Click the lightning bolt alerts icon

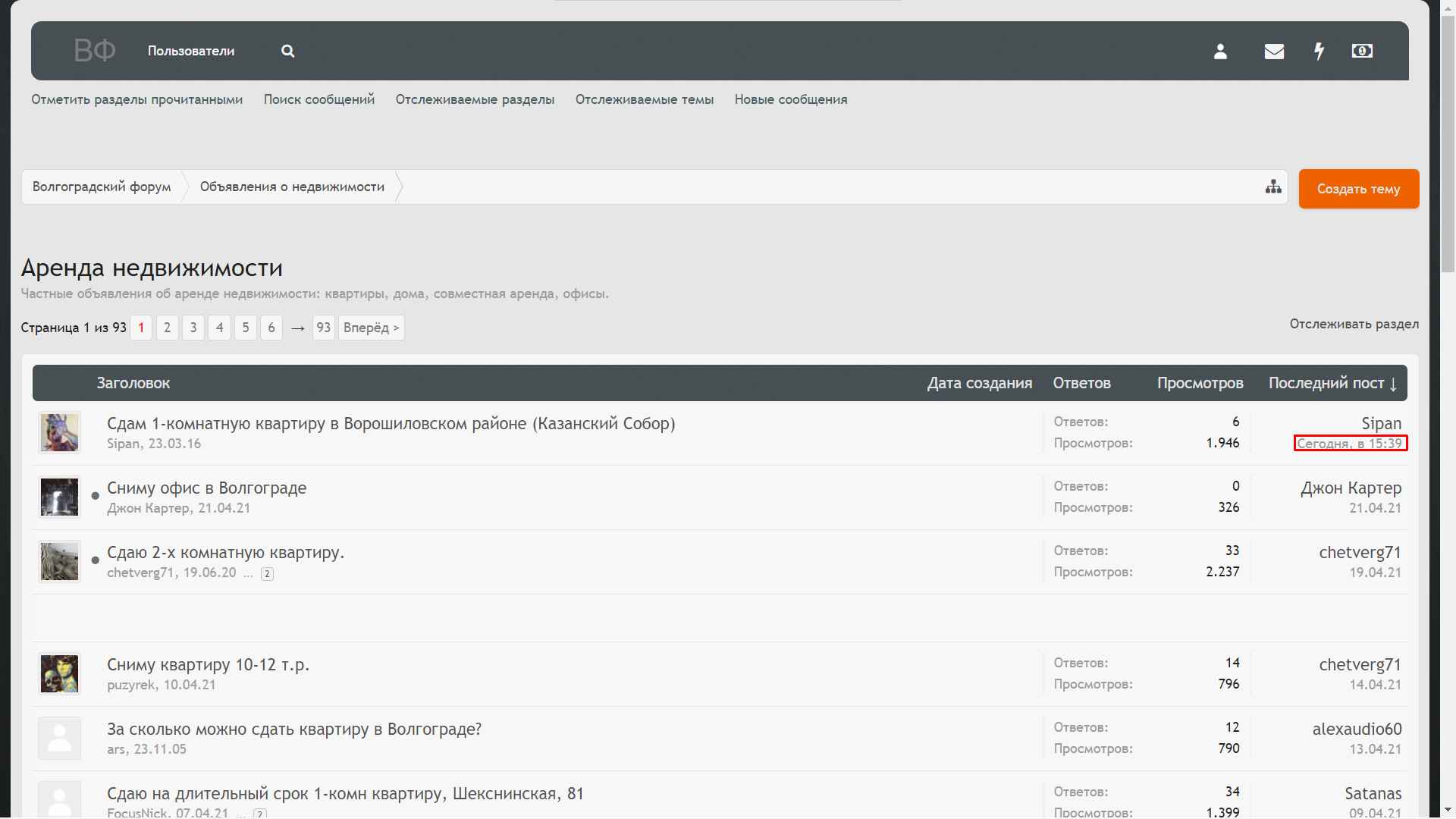tap(1319, 51)
